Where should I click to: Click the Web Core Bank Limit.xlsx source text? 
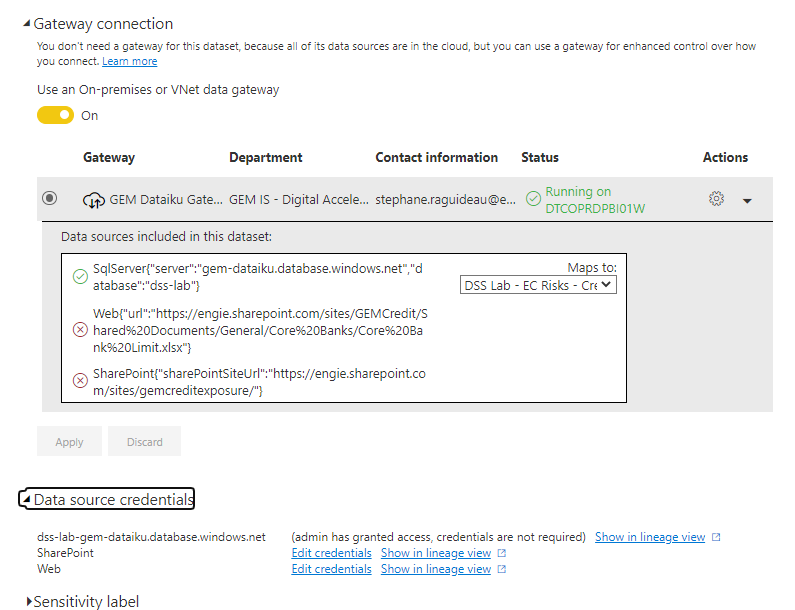tap(260, 331)
